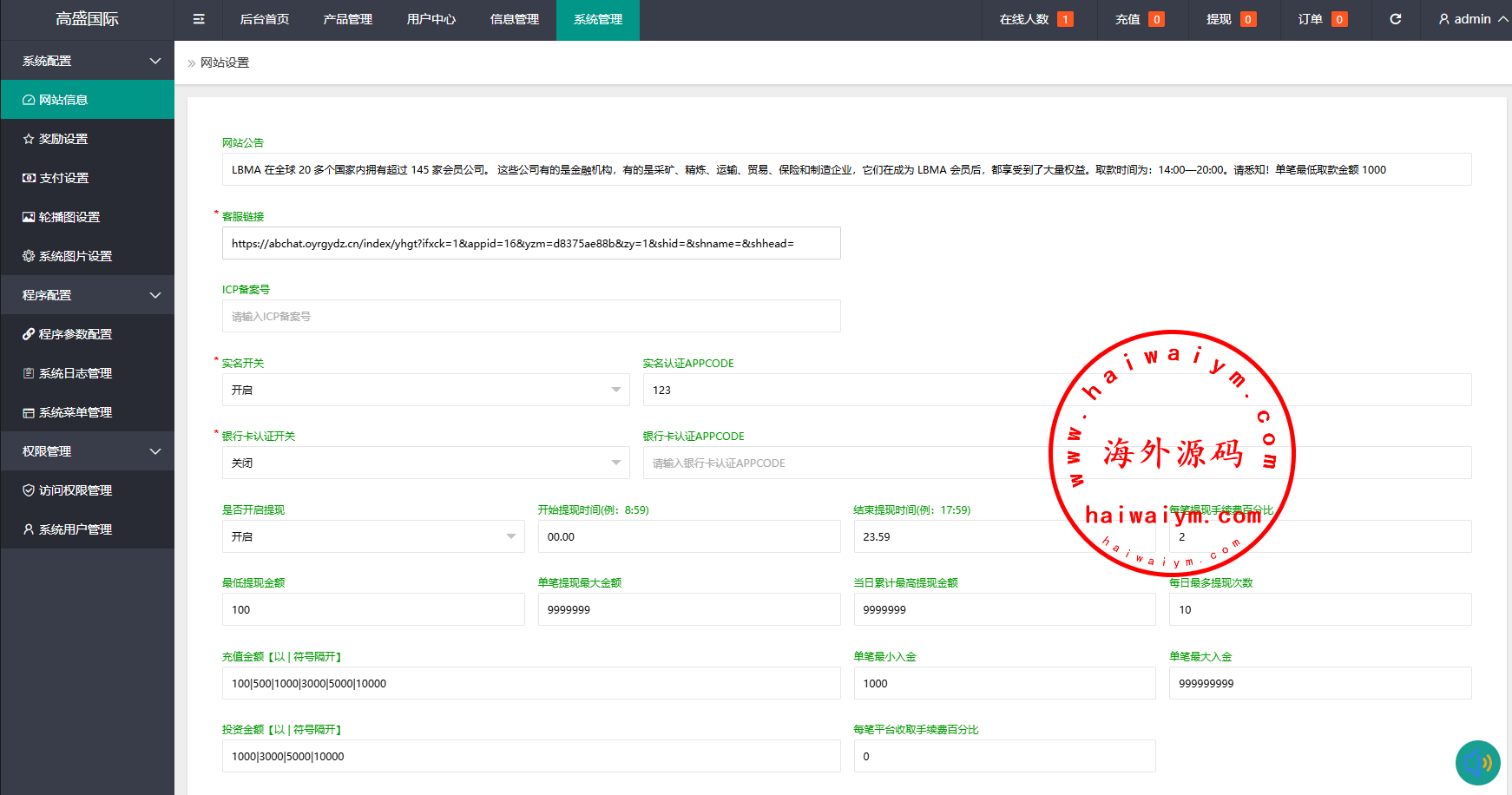Click the refresh icon in top bar
Screen dimensions: 1512x795
tap(1395, 19)
